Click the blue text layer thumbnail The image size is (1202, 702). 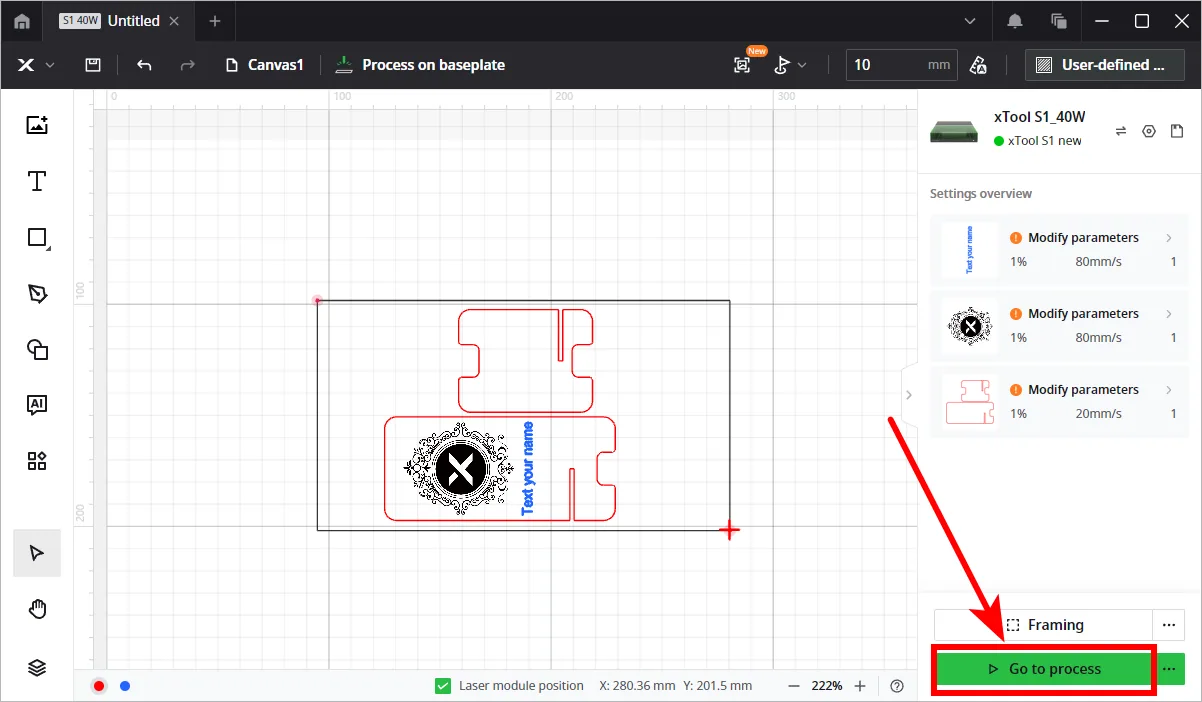[969, 250]
